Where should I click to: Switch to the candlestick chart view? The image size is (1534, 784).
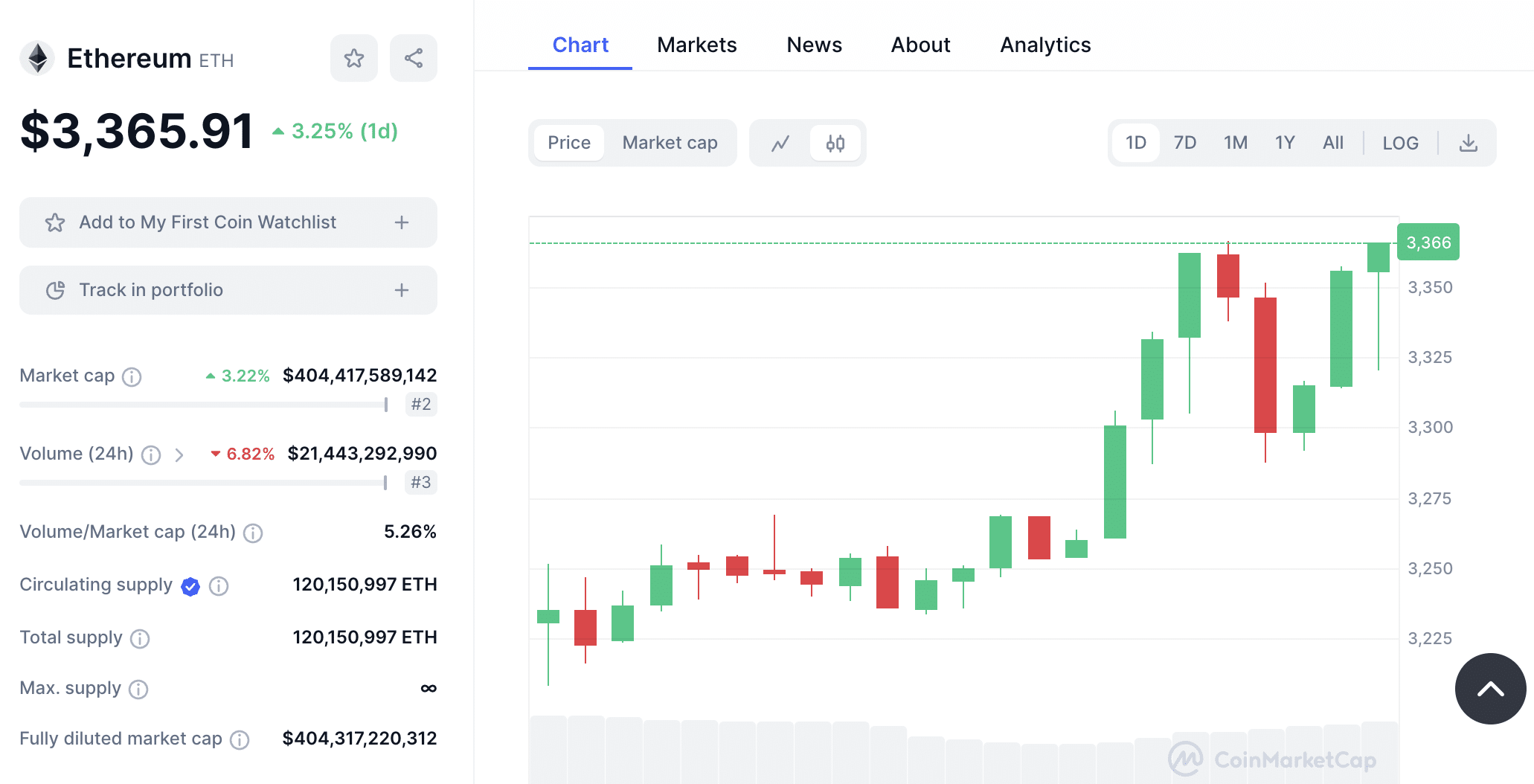pyautogui.click(x=835, y=143)
